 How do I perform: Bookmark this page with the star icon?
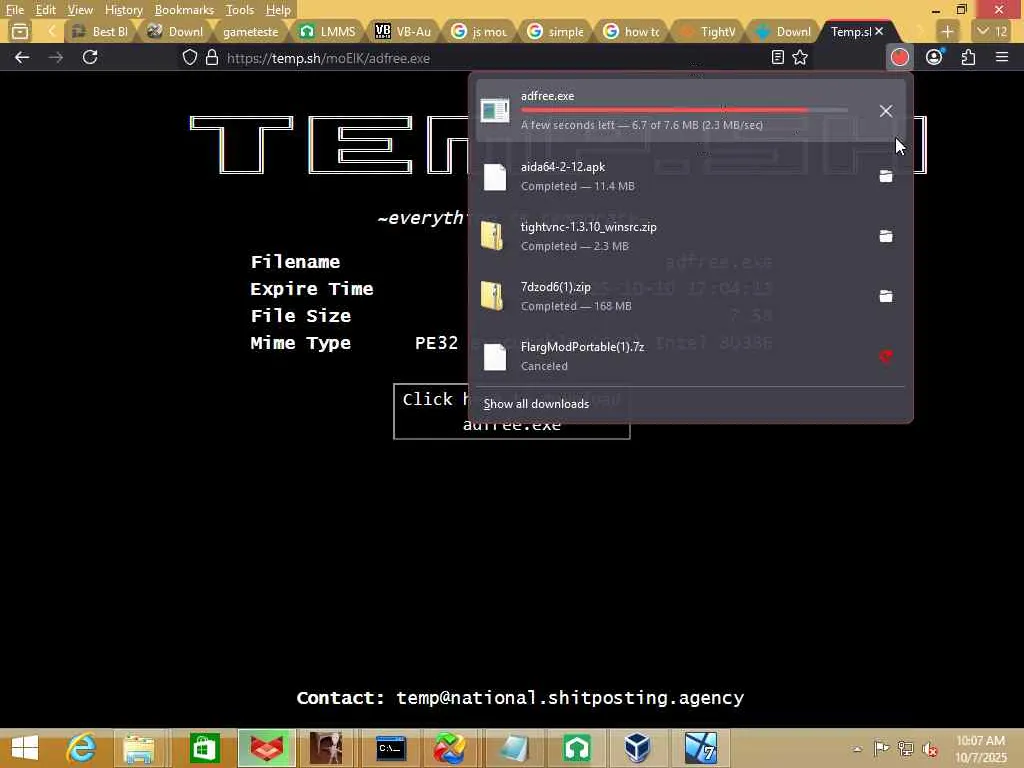pyautogui.click(x=800, y=58)
